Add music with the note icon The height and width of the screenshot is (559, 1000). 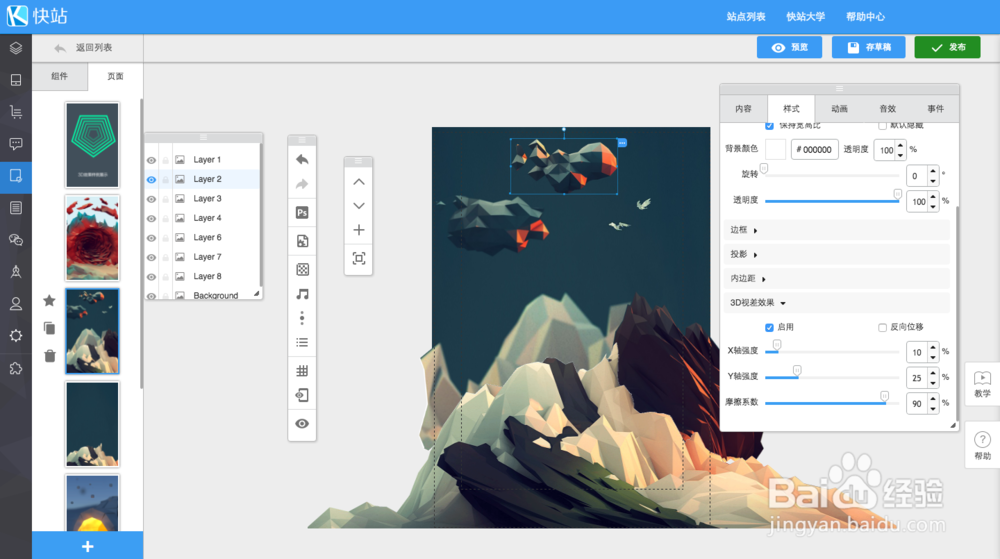(302, 294)
